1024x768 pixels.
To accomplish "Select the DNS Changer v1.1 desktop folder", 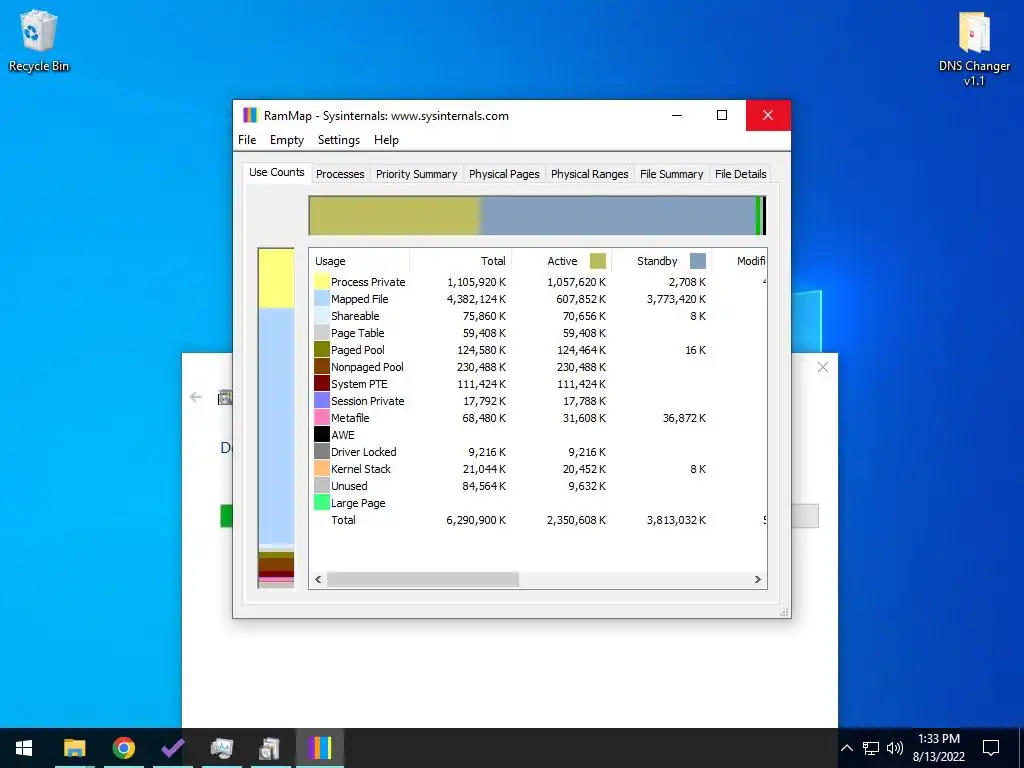I will point(974,49).
